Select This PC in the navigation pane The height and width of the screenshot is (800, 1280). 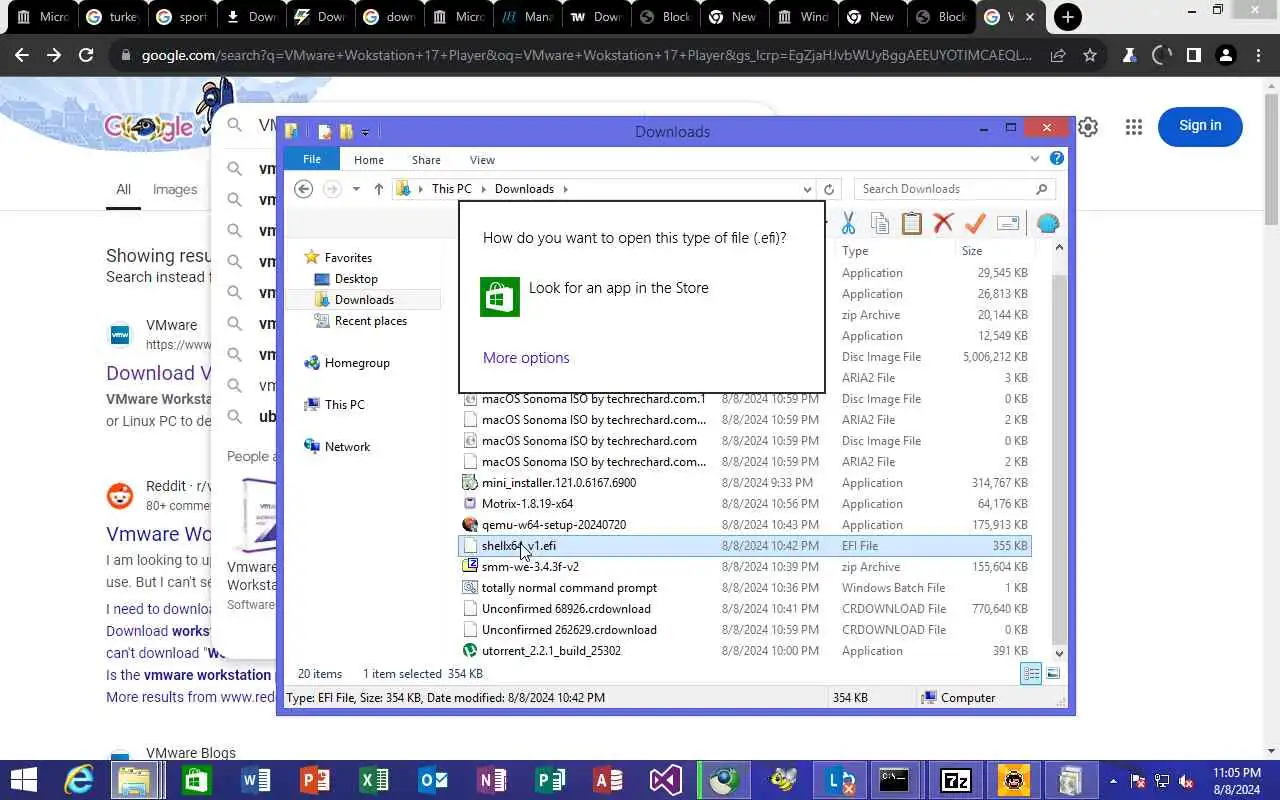coord(344,405)
